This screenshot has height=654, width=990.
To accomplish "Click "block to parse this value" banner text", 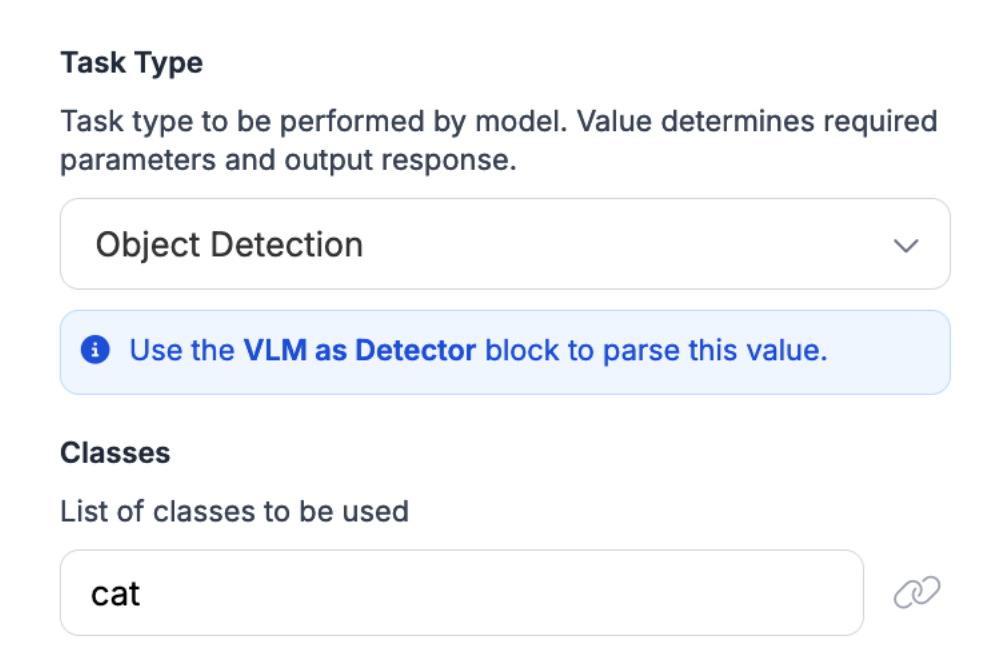I will click(656, 351).
